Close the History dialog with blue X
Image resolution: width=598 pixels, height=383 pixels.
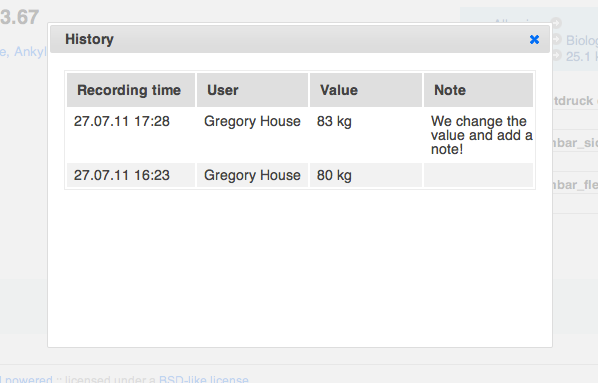point(534,39)
